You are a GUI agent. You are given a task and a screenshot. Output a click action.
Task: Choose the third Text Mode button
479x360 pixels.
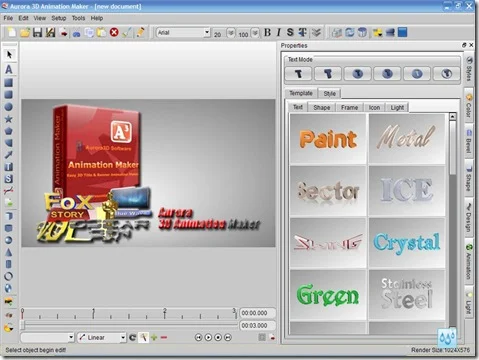(358, 73)
